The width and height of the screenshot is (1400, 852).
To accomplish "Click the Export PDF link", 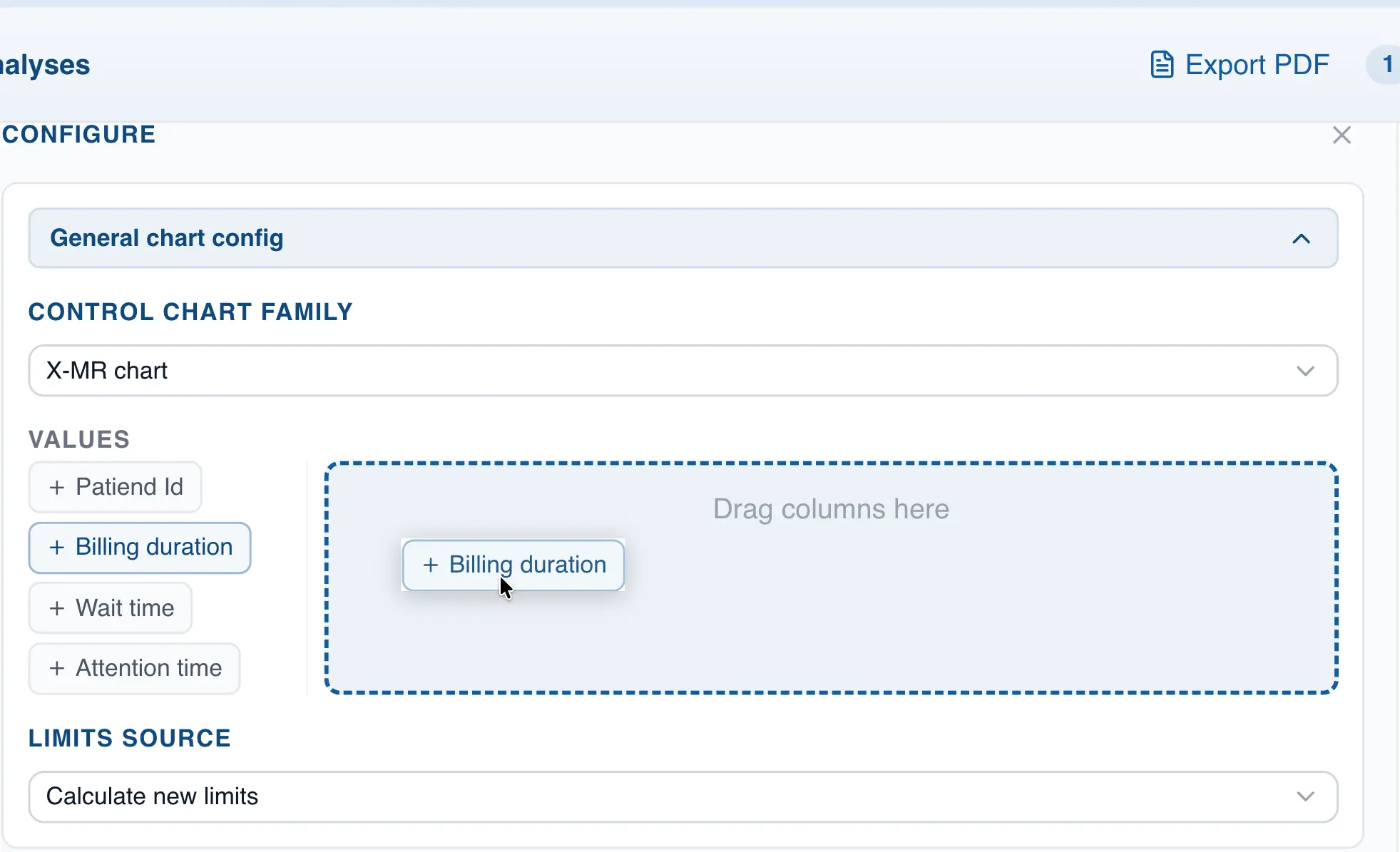I will pos(1257,64).
